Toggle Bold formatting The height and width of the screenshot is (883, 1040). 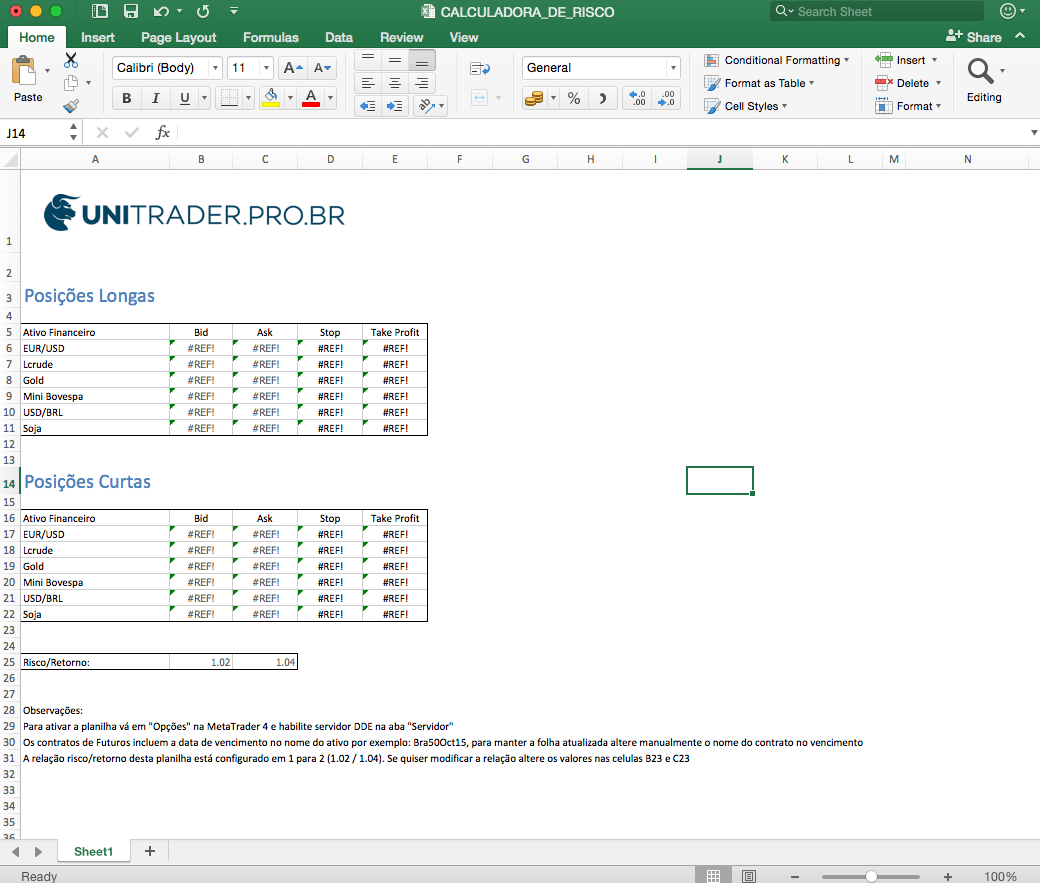[126, 98]
